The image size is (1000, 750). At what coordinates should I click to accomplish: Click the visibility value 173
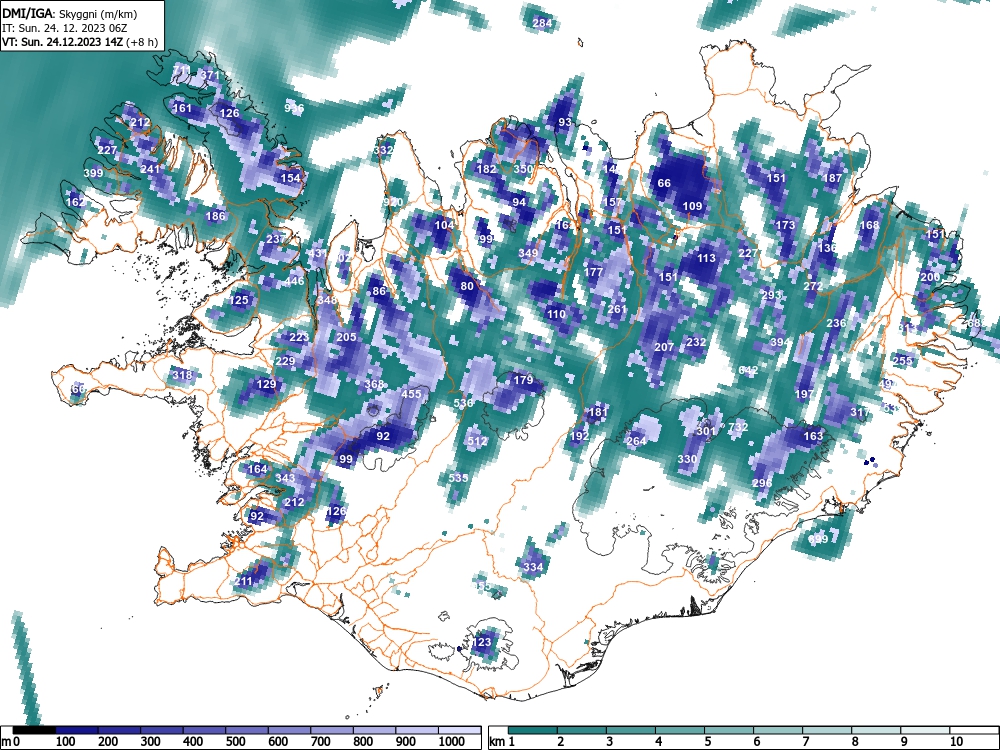click(785, 225)
